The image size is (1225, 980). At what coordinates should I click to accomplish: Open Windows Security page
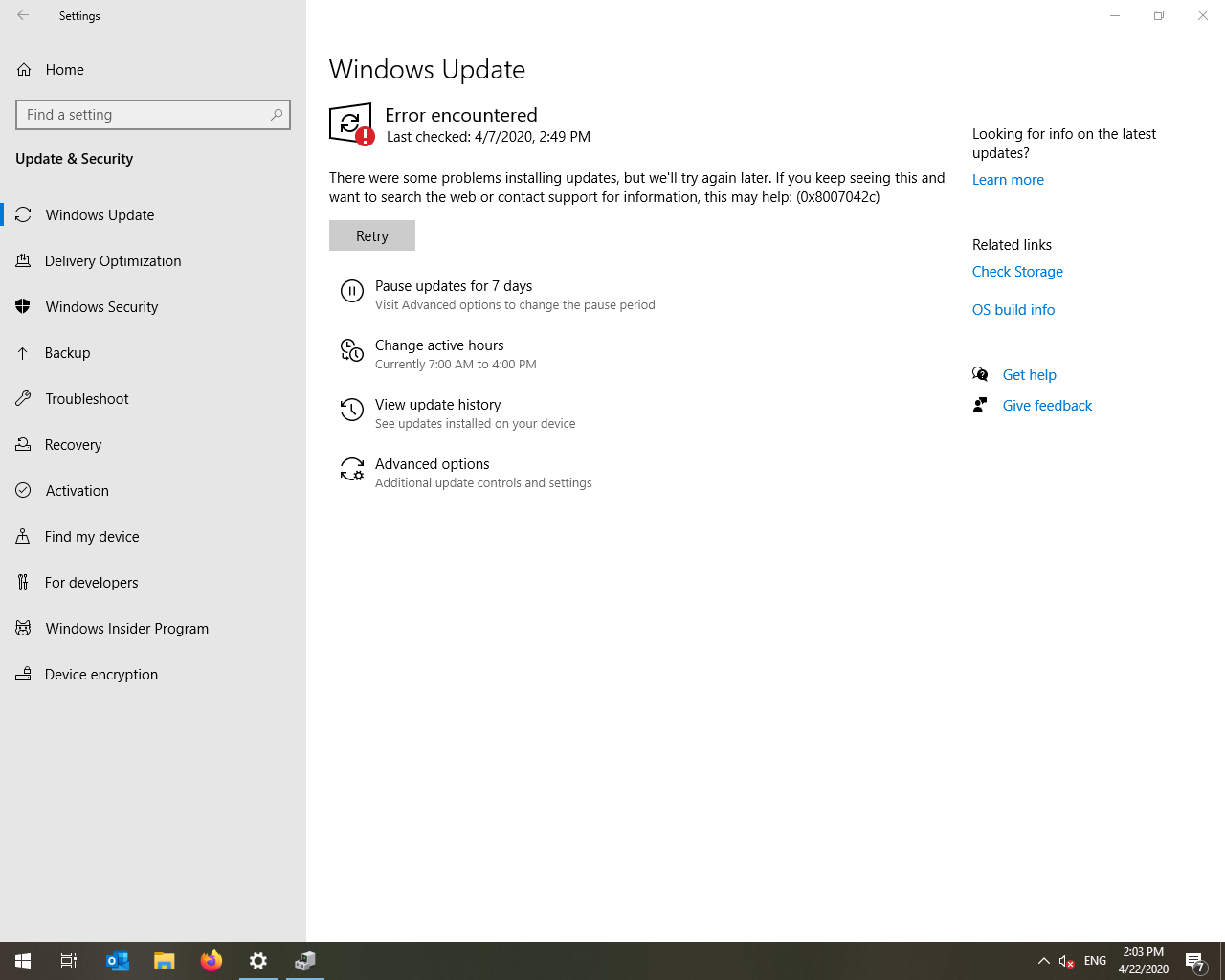(x=153, y=306)
